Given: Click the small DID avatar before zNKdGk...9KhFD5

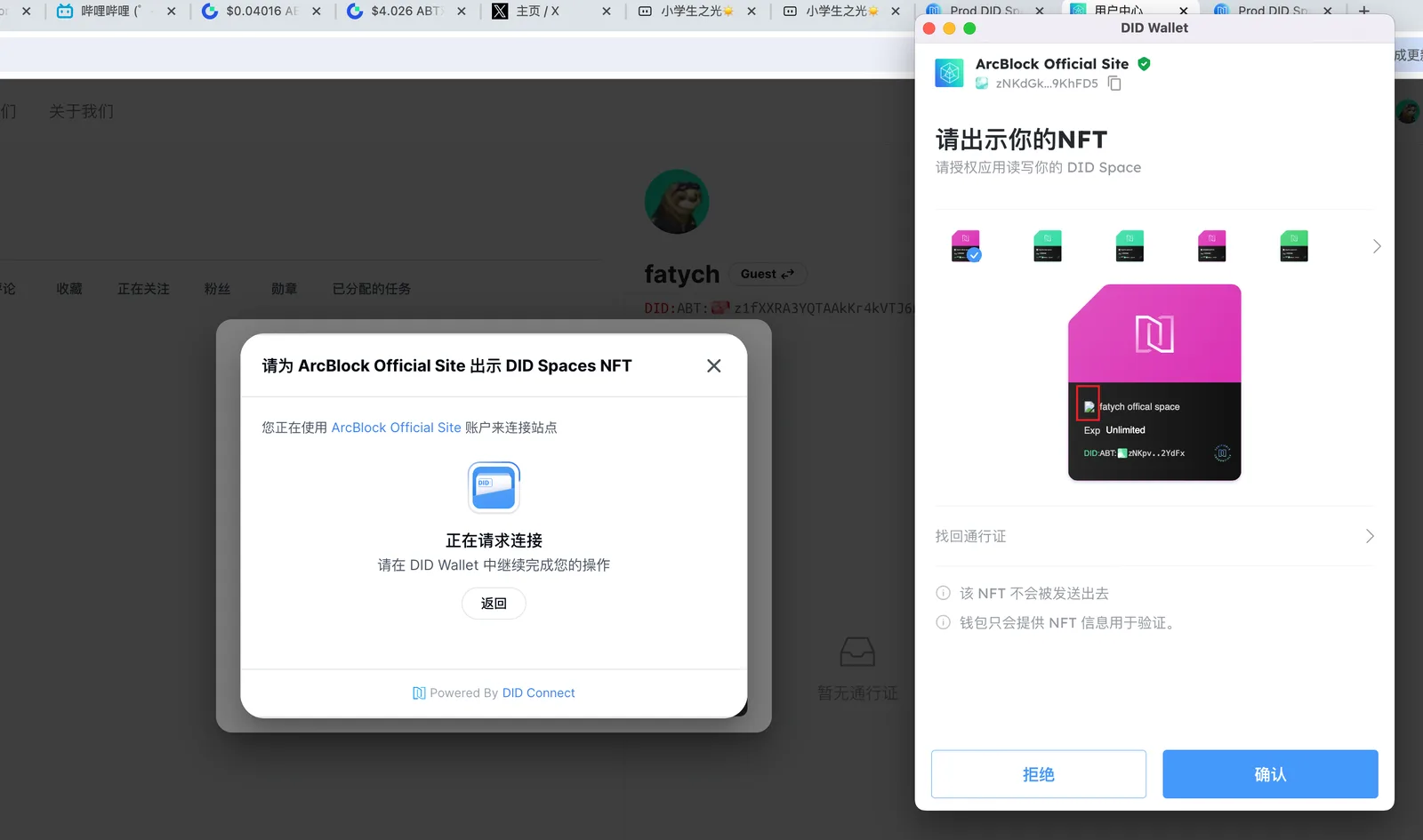Looking at the screenshot, I should (x=982, y=84).
